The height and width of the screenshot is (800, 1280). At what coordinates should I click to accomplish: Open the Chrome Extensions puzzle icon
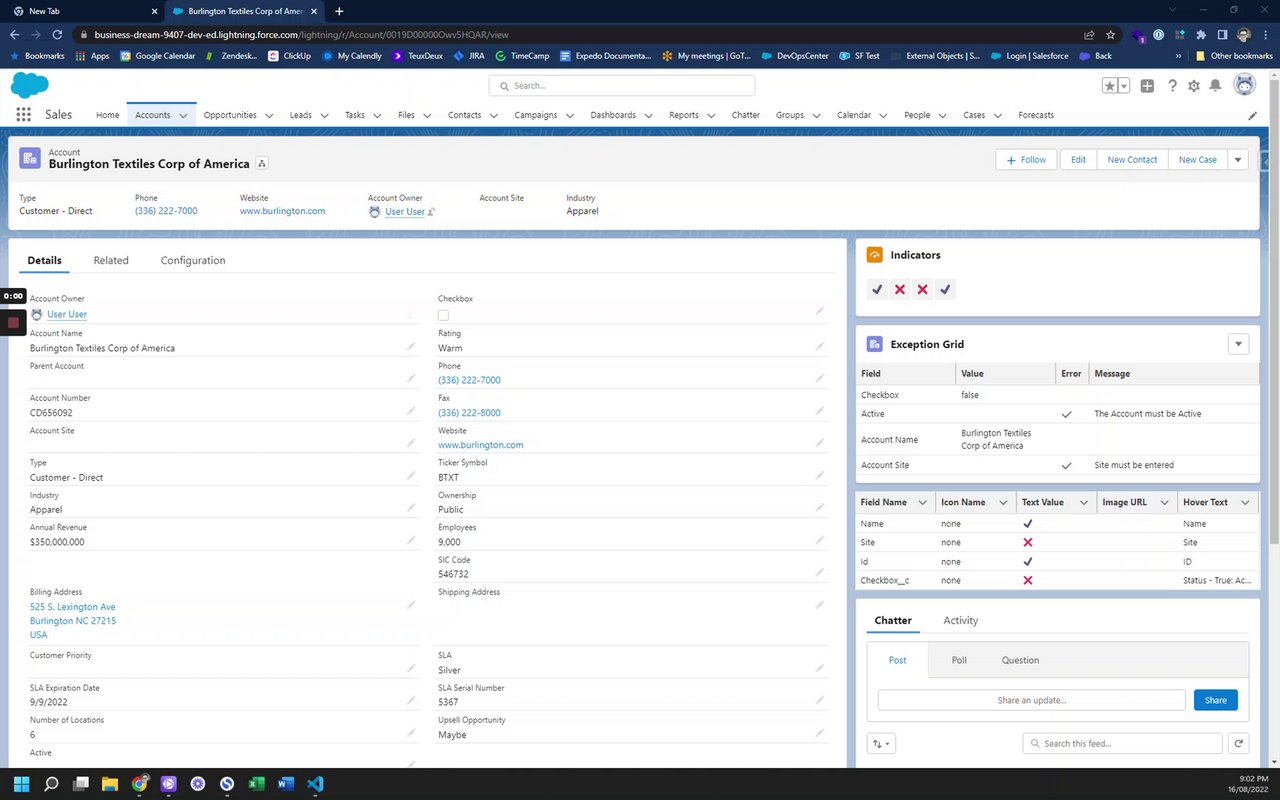[x=1201, y=34]
